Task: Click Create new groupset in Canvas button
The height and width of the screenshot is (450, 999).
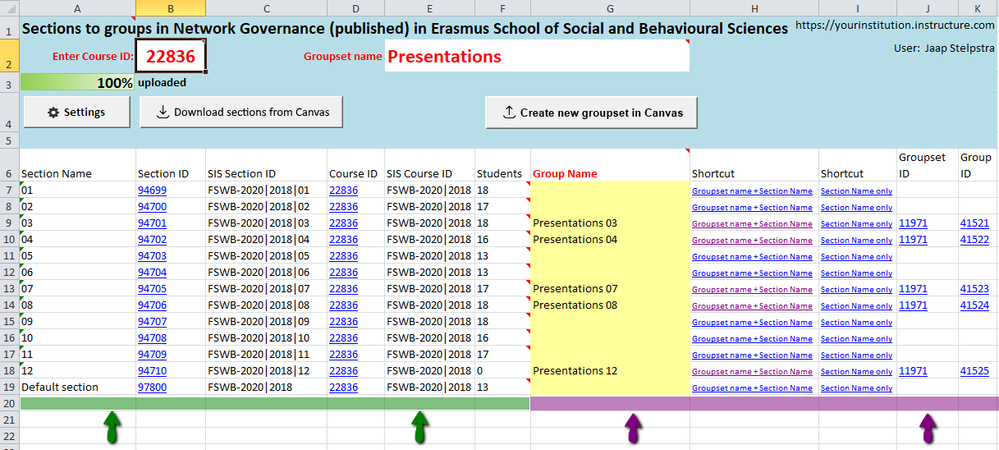Action: click(592, 113)
